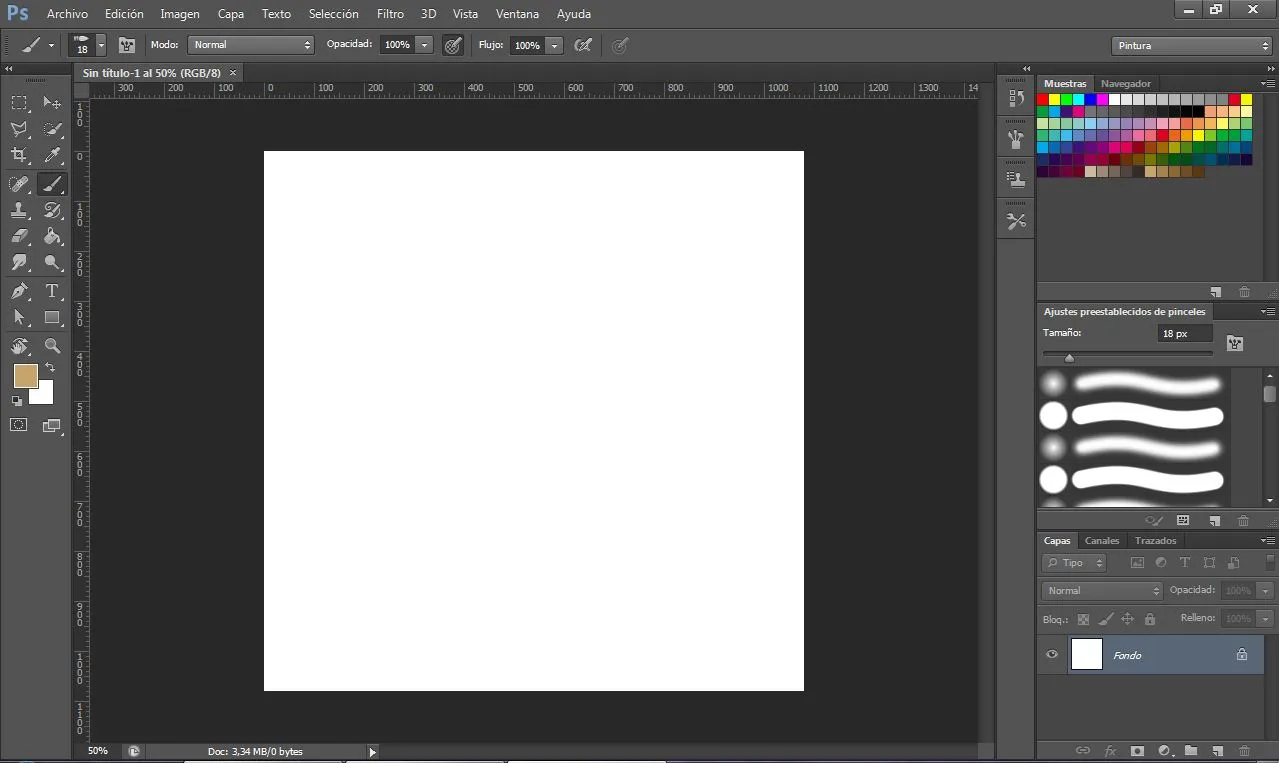Select the Polygonal Lasso tool
The height and width of the screenshot is (763, 1279).
coord(19,129)
